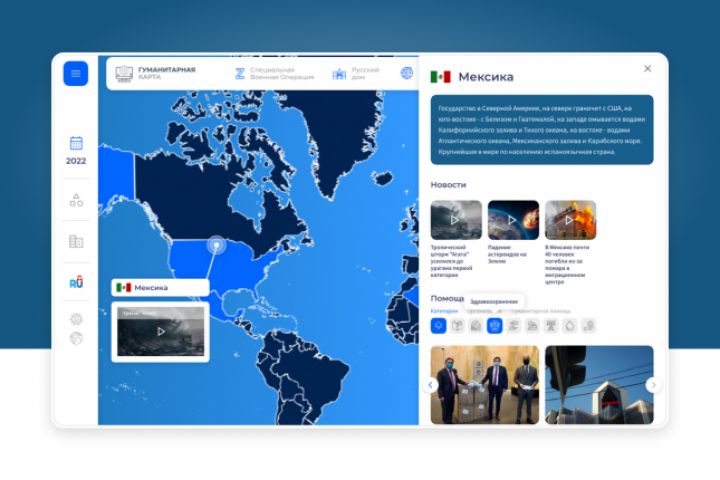The width and height of the screenshot is (720, 480).
Task: Play the tropical storm news video
Action: click(456, 220)
